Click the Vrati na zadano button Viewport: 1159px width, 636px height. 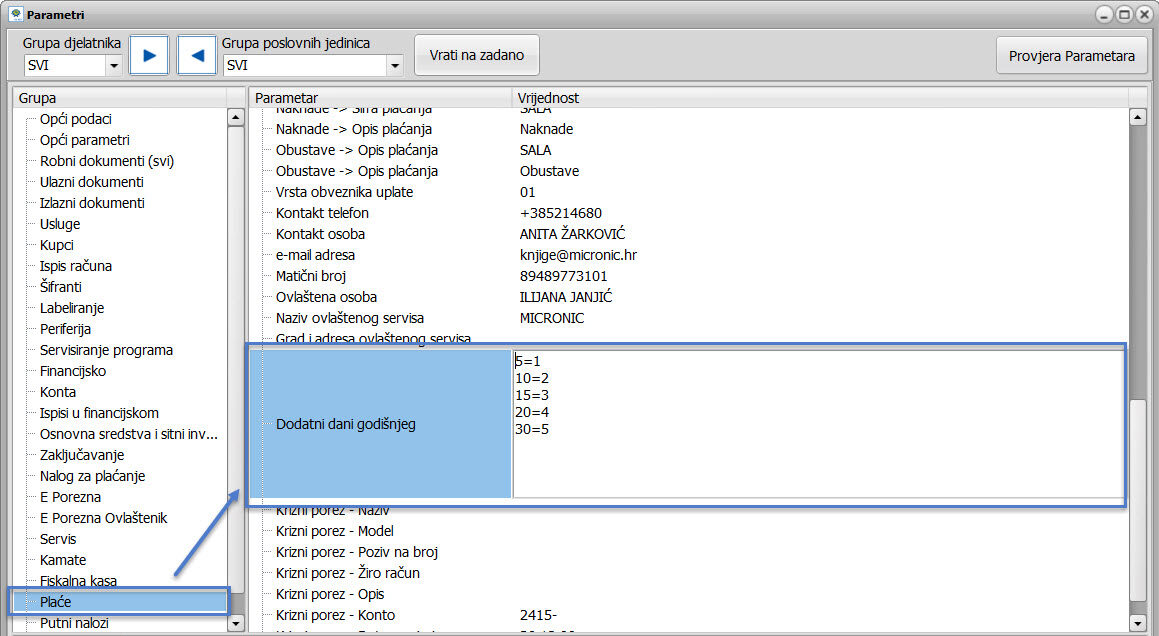point(477,55)
